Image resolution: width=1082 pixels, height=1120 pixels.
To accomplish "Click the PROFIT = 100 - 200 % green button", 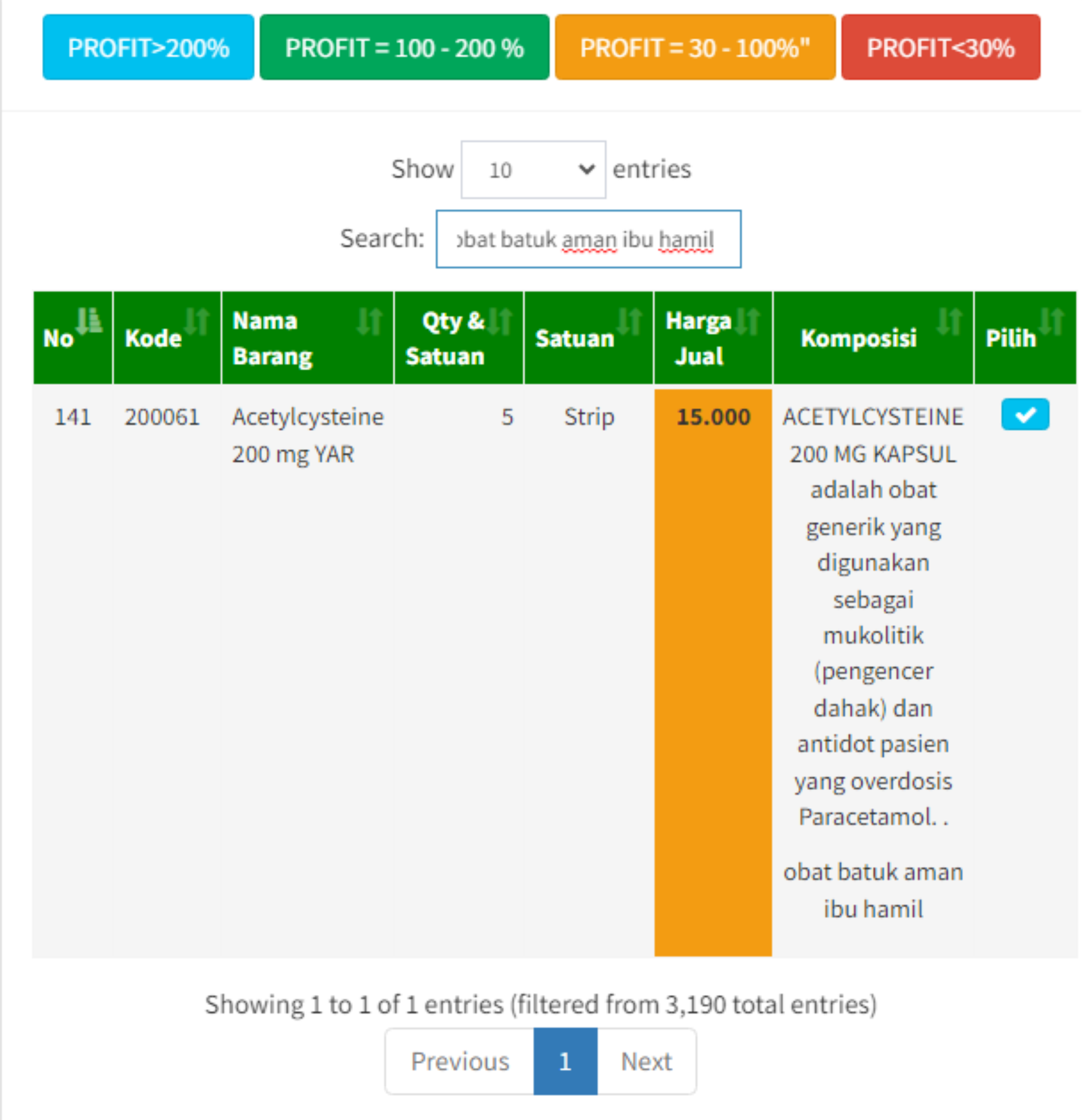I will (x=404, y=47).
